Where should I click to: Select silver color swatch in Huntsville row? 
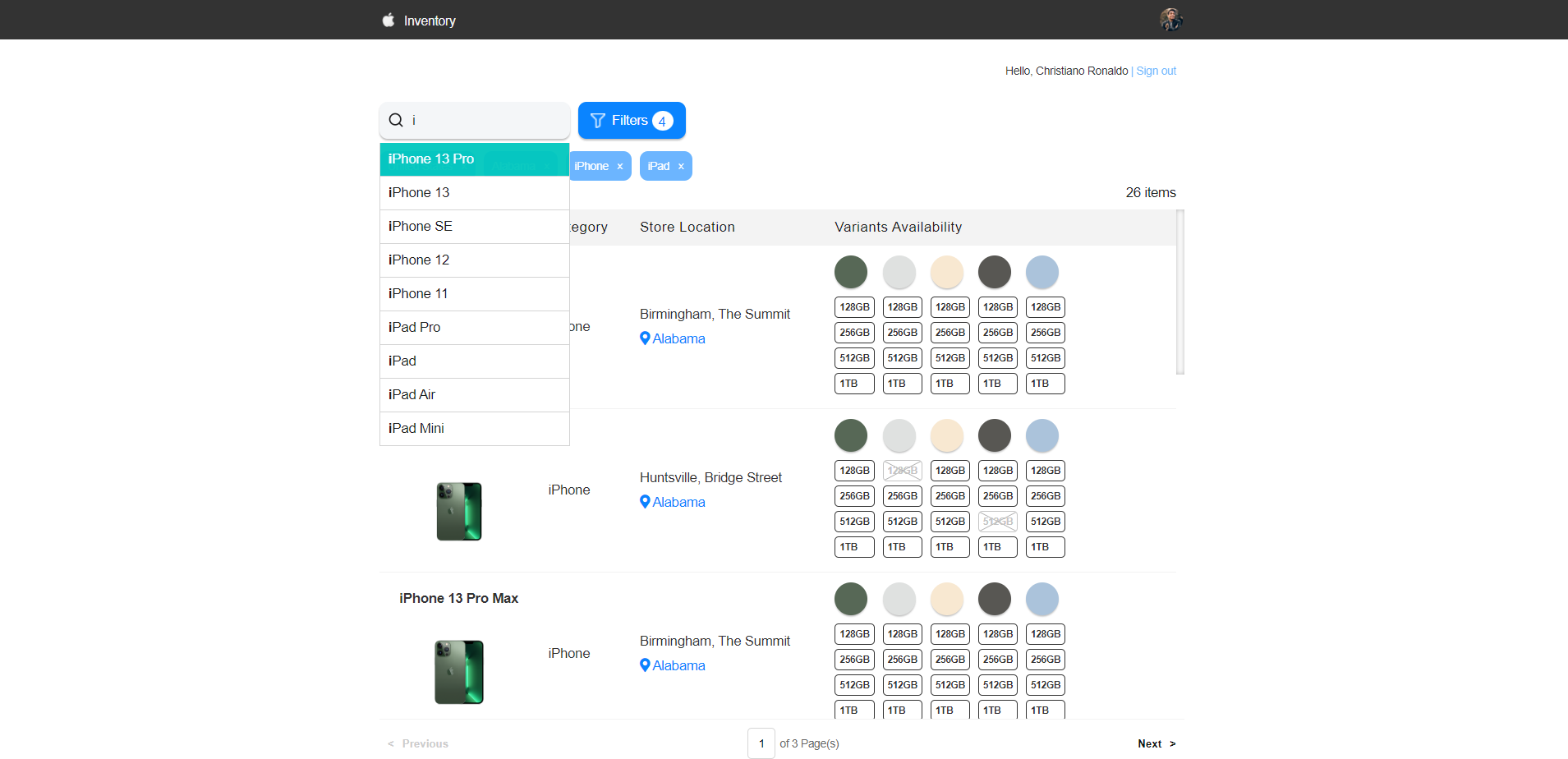(x=899, y=435)
